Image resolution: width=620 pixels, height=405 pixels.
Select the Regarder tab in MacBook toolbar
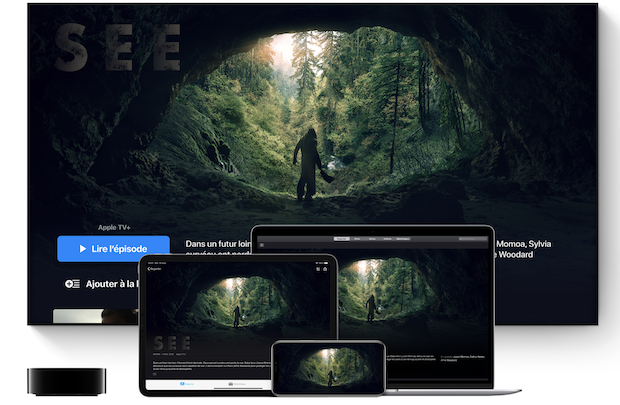(342, 239)
